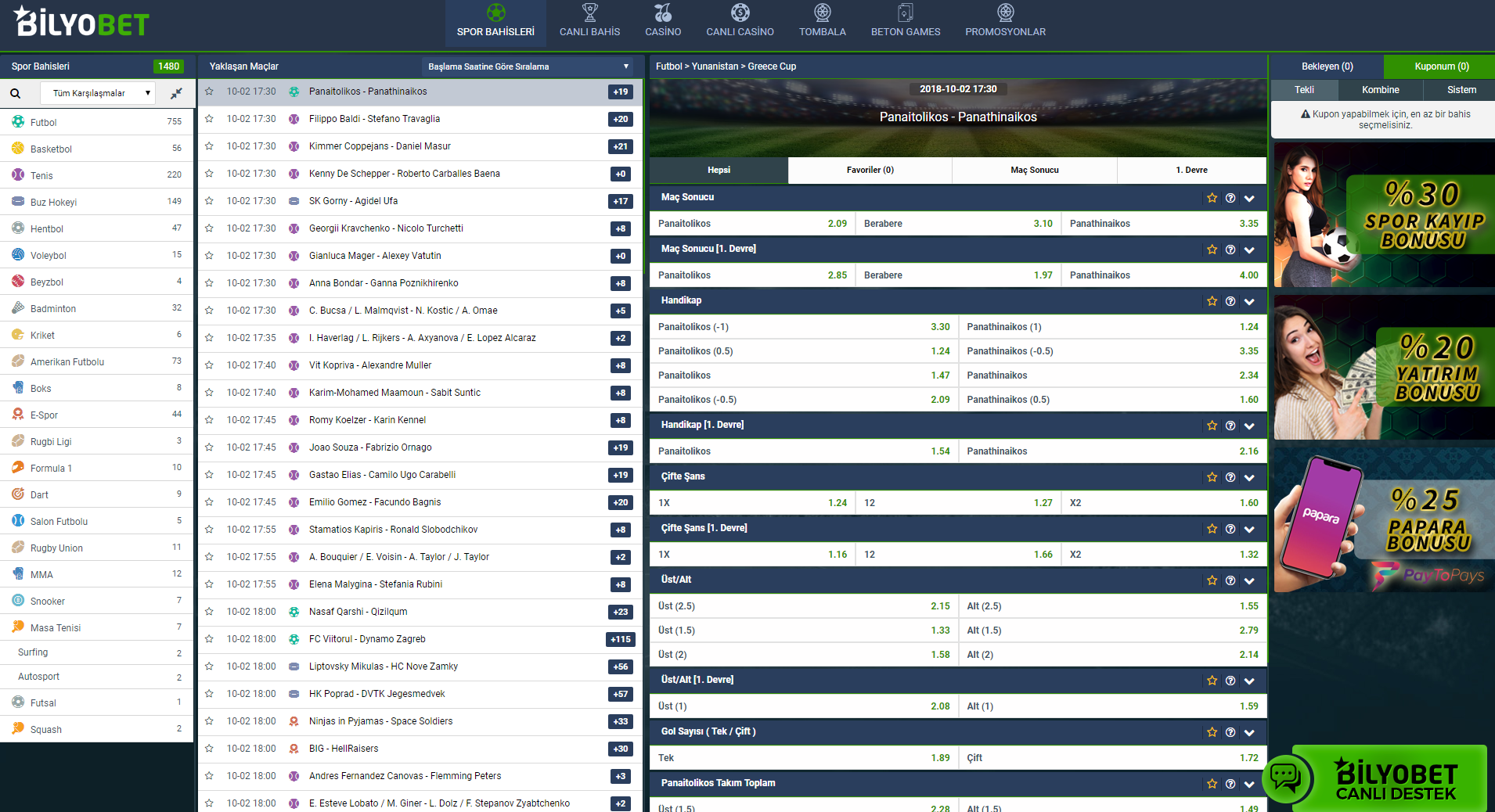The image size is (1495, 812).
Task: Open the FC Viitorul - Dynamo Zagreb match
Action: tap(367, 639)
